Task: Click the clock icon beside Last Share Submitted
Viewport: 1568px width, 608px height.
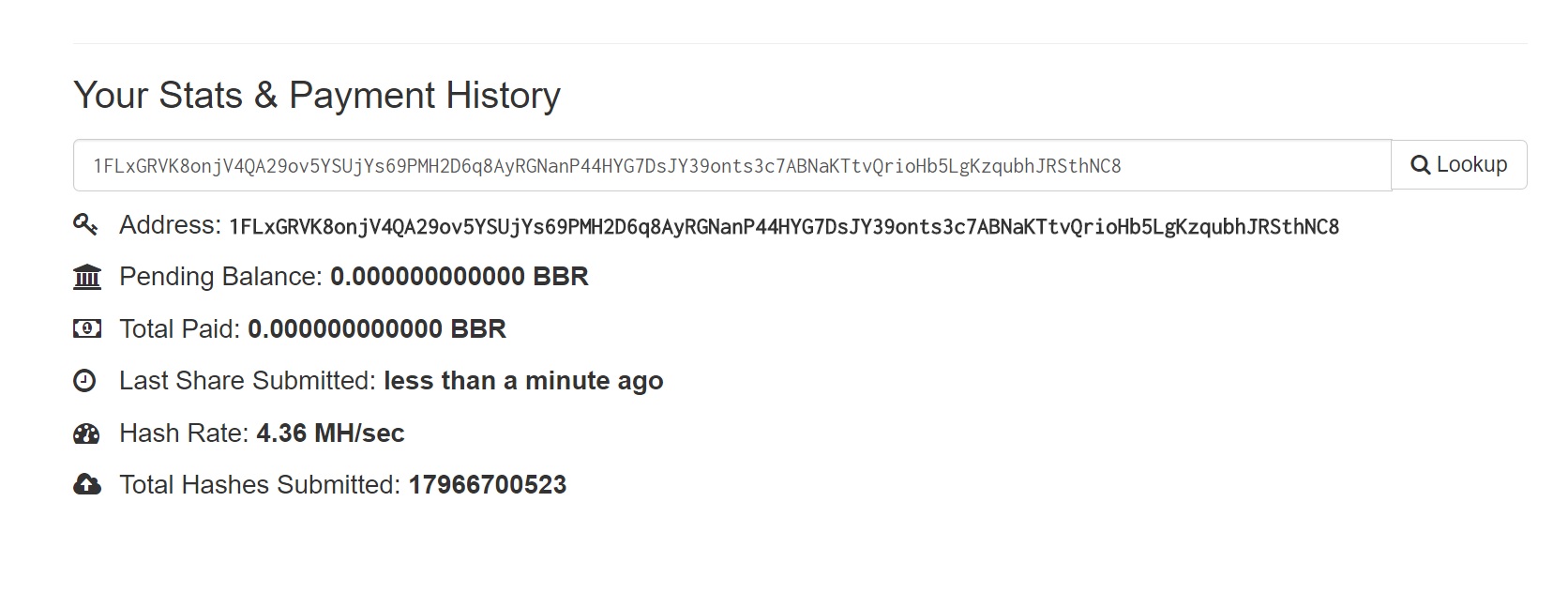Action: tap(84, 380)
